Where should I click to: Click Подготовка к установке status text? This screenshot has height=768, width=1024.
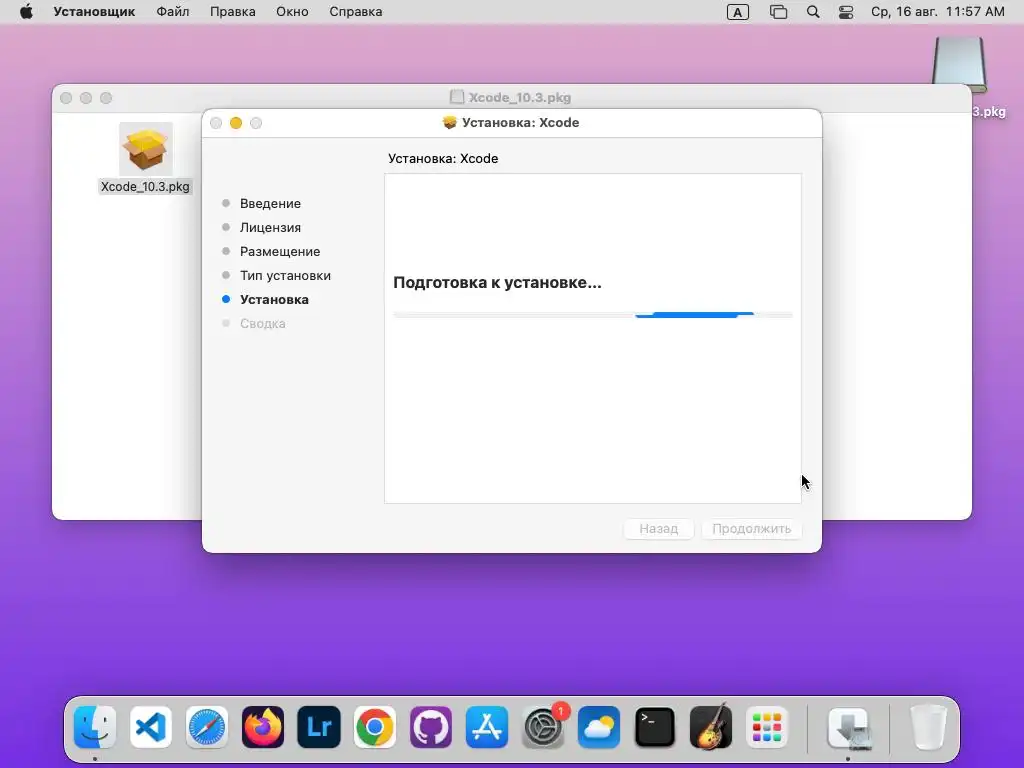click(x=497, y=283)
